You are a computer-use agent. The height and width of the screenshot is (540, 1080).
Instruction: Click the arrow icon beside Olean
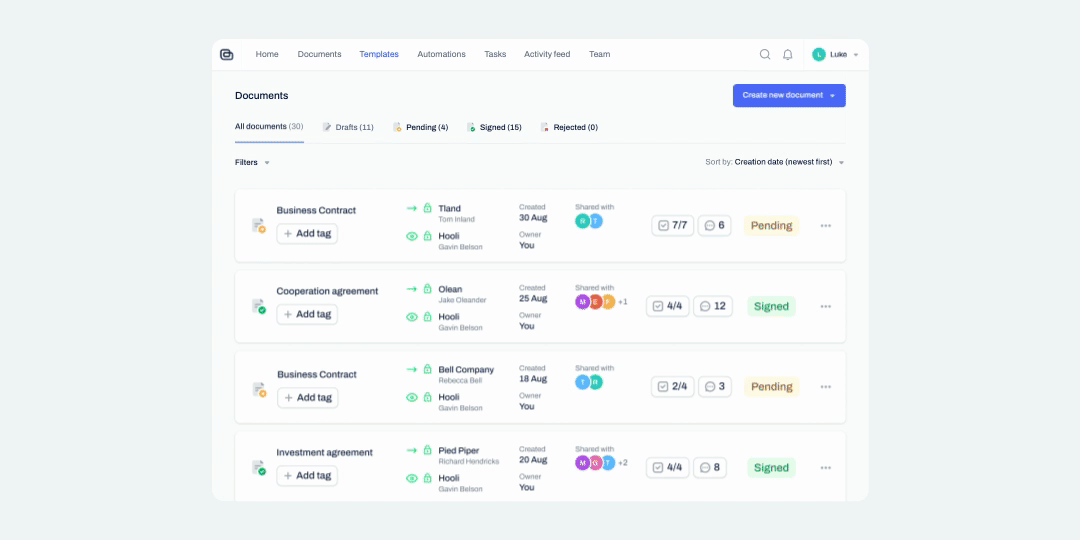[x=412, y=289]
